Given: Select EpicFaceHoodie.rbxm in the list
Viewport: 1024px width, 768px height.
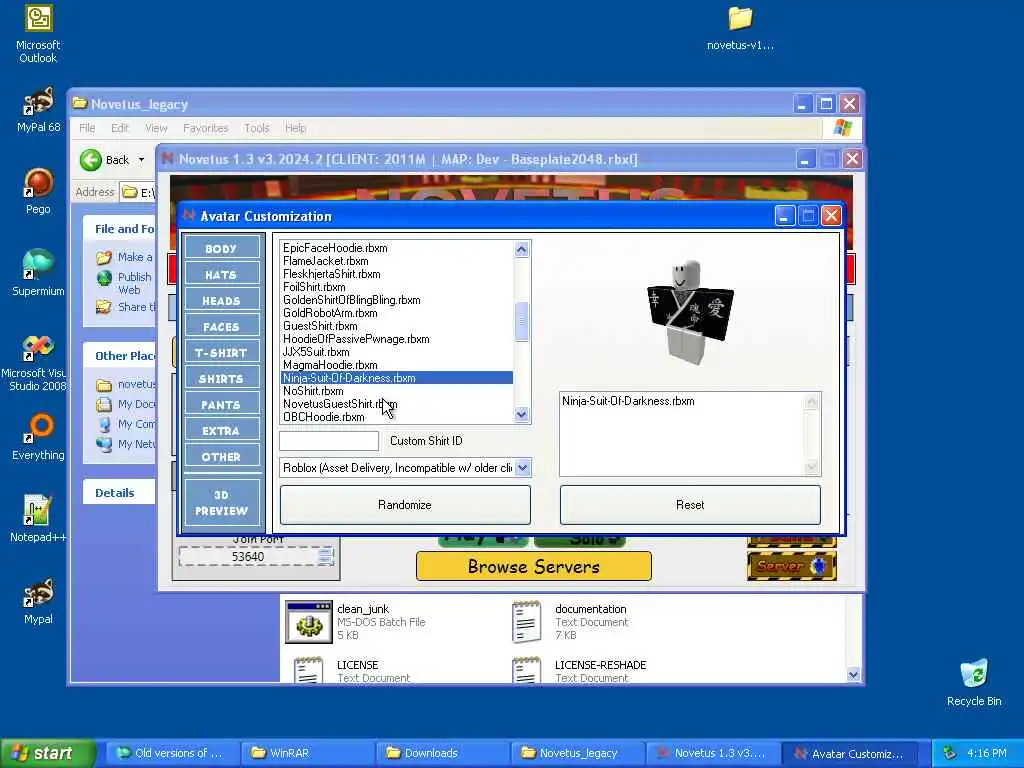Looking at the screenshot, I should [x=335, y=248].
